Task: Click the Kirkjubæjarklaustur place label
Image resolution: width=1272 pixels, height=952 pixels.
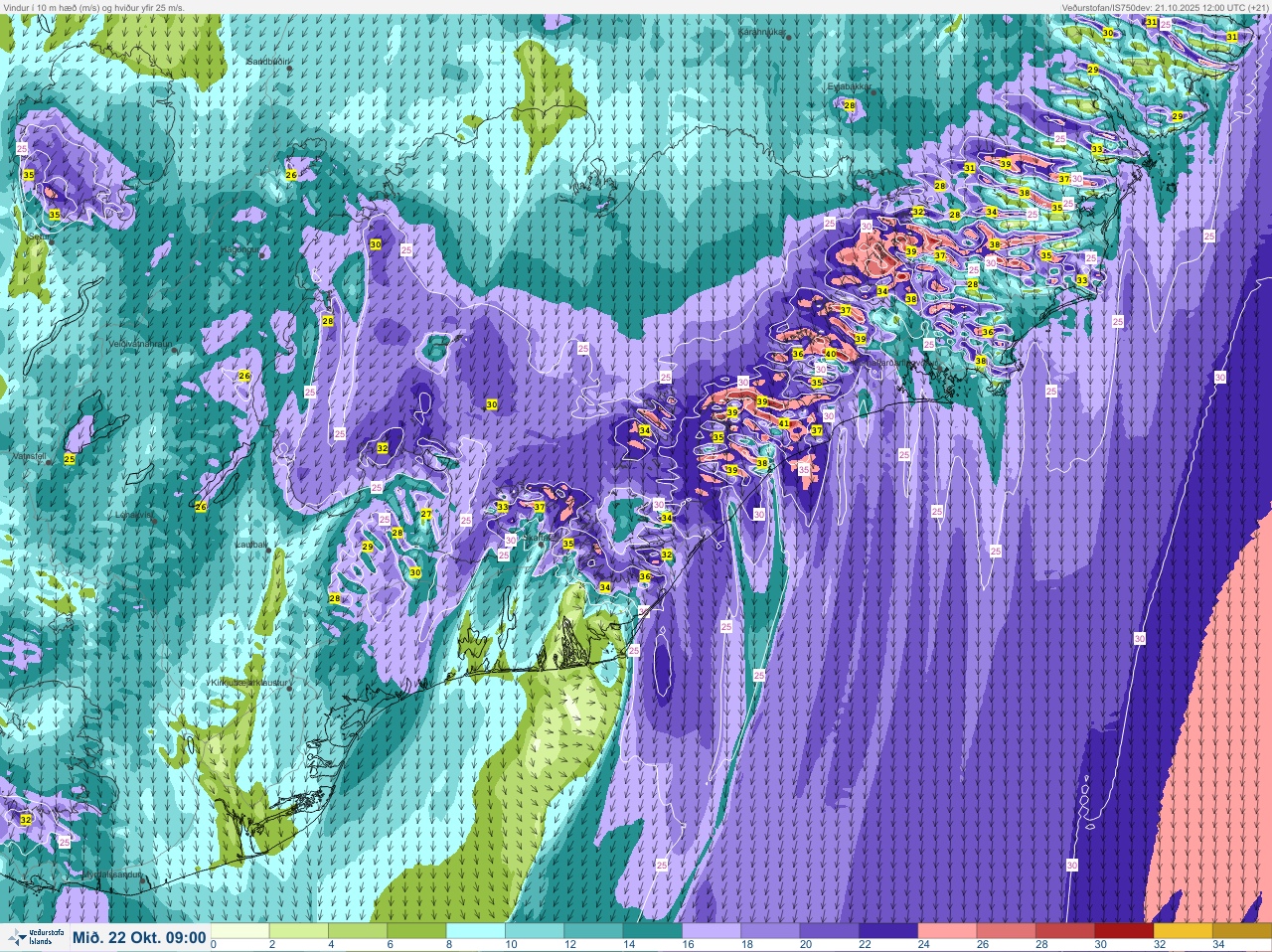Action: (248, 684)
